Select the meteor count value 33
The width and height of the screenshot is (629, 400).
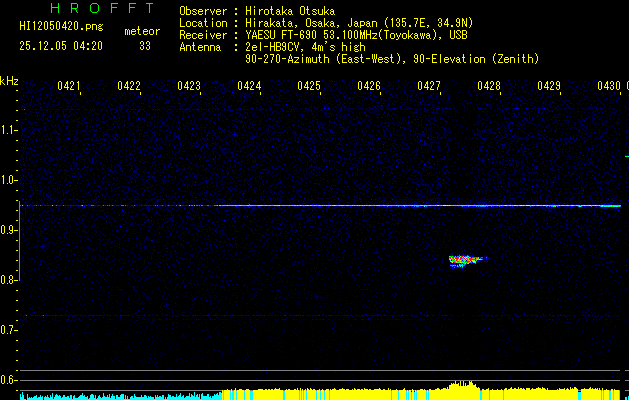tap(145, 45)
